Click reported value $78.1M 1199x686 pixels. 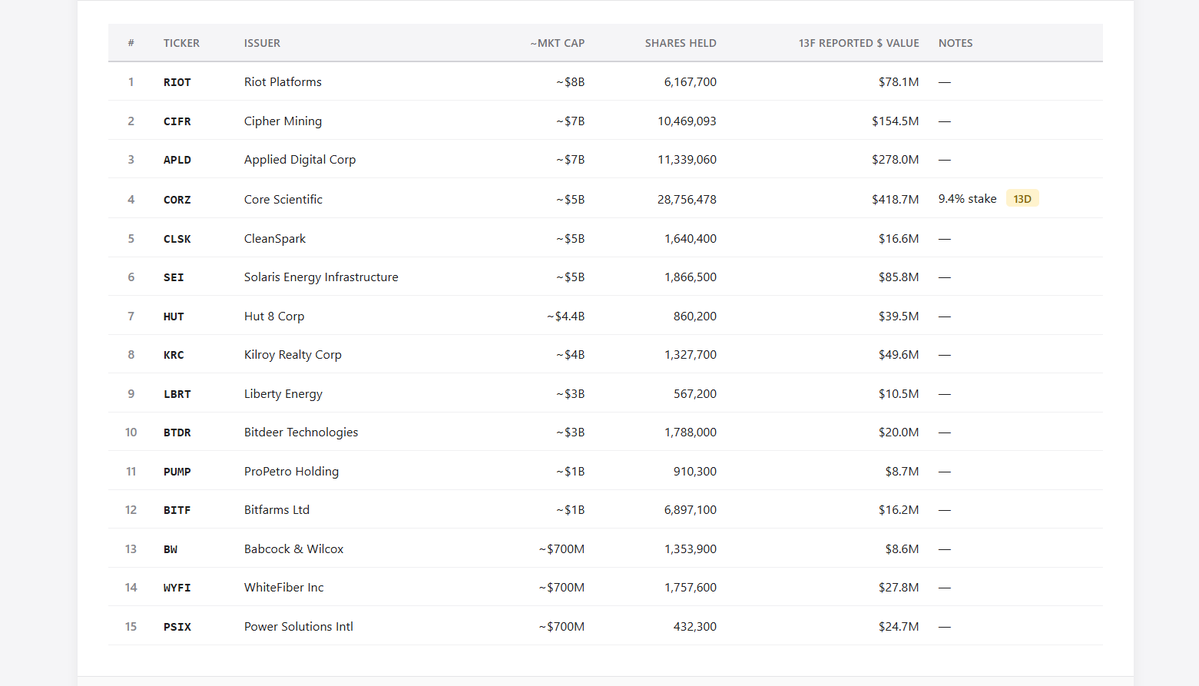tap(898, 82)
